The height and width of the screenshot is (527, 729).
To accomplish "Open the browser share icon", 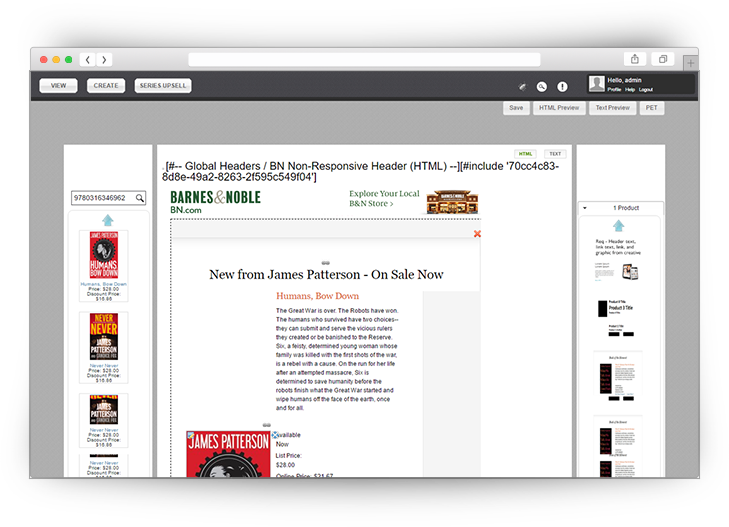I will pos(635,59).
